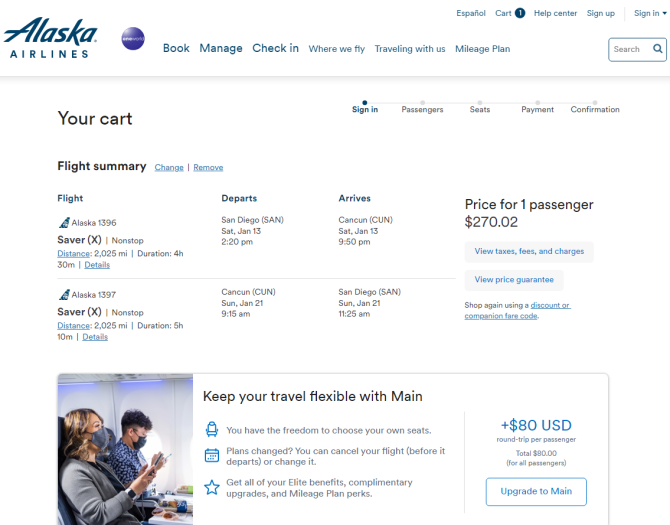Click the oneworld alliance badge icon

(x=133, y=38)
